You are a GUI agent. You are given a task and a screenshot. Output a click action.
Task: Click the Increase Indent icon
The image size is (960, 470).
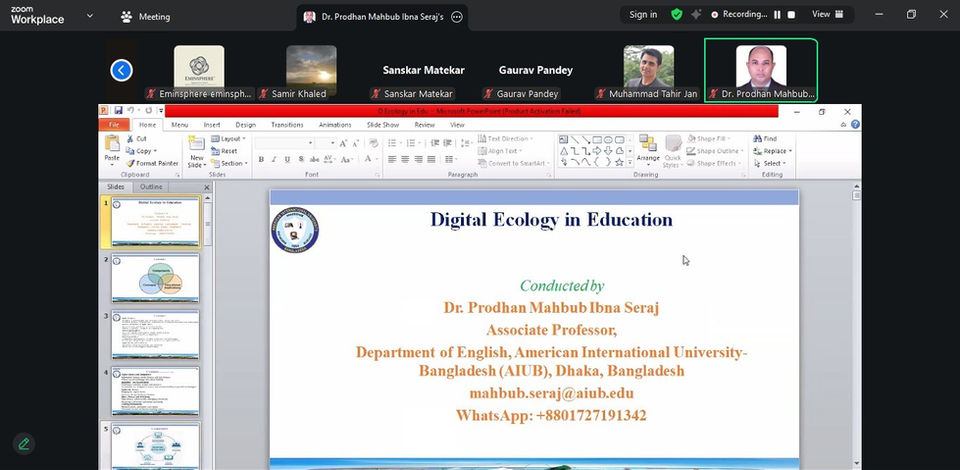click(448, 143)
